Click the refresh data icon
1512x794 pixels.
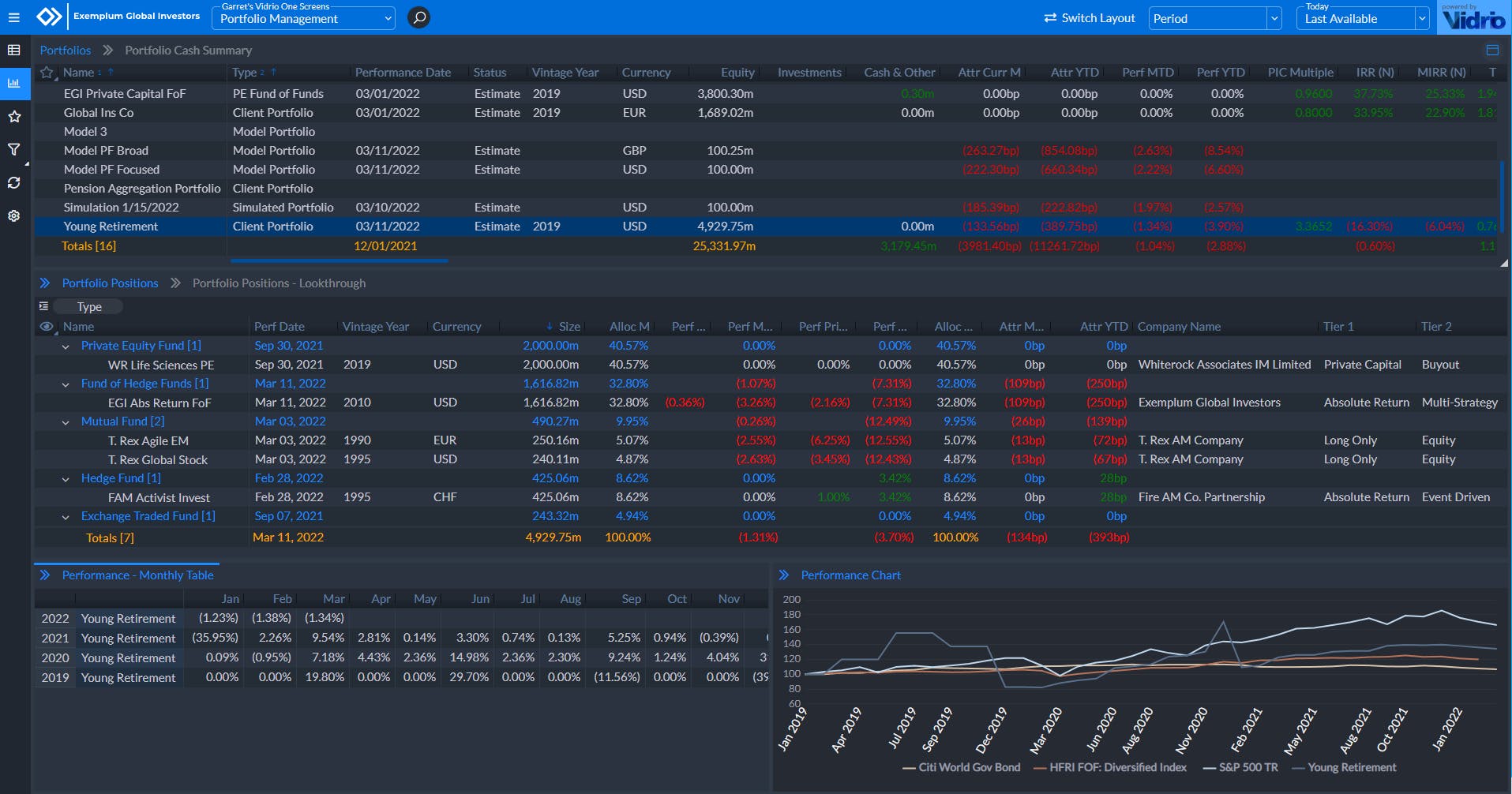tap(13, 182)
